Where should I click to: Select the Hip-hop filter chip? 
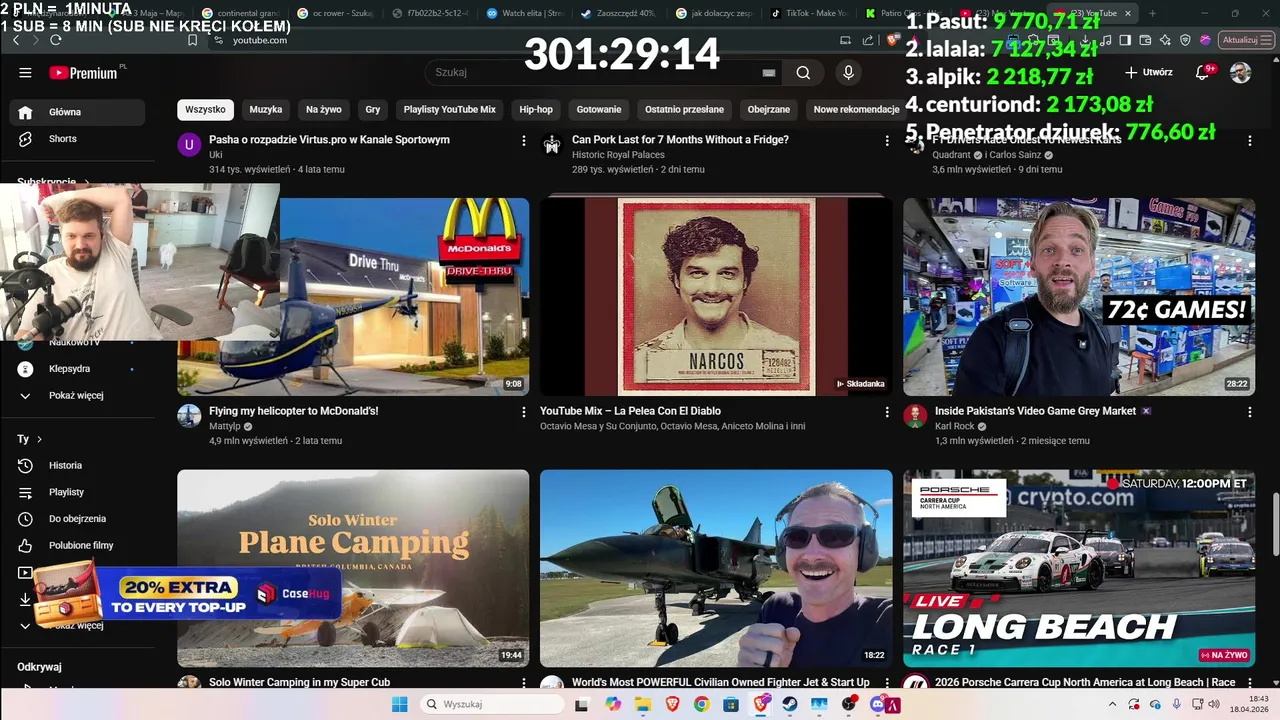[x=536, y=109]
